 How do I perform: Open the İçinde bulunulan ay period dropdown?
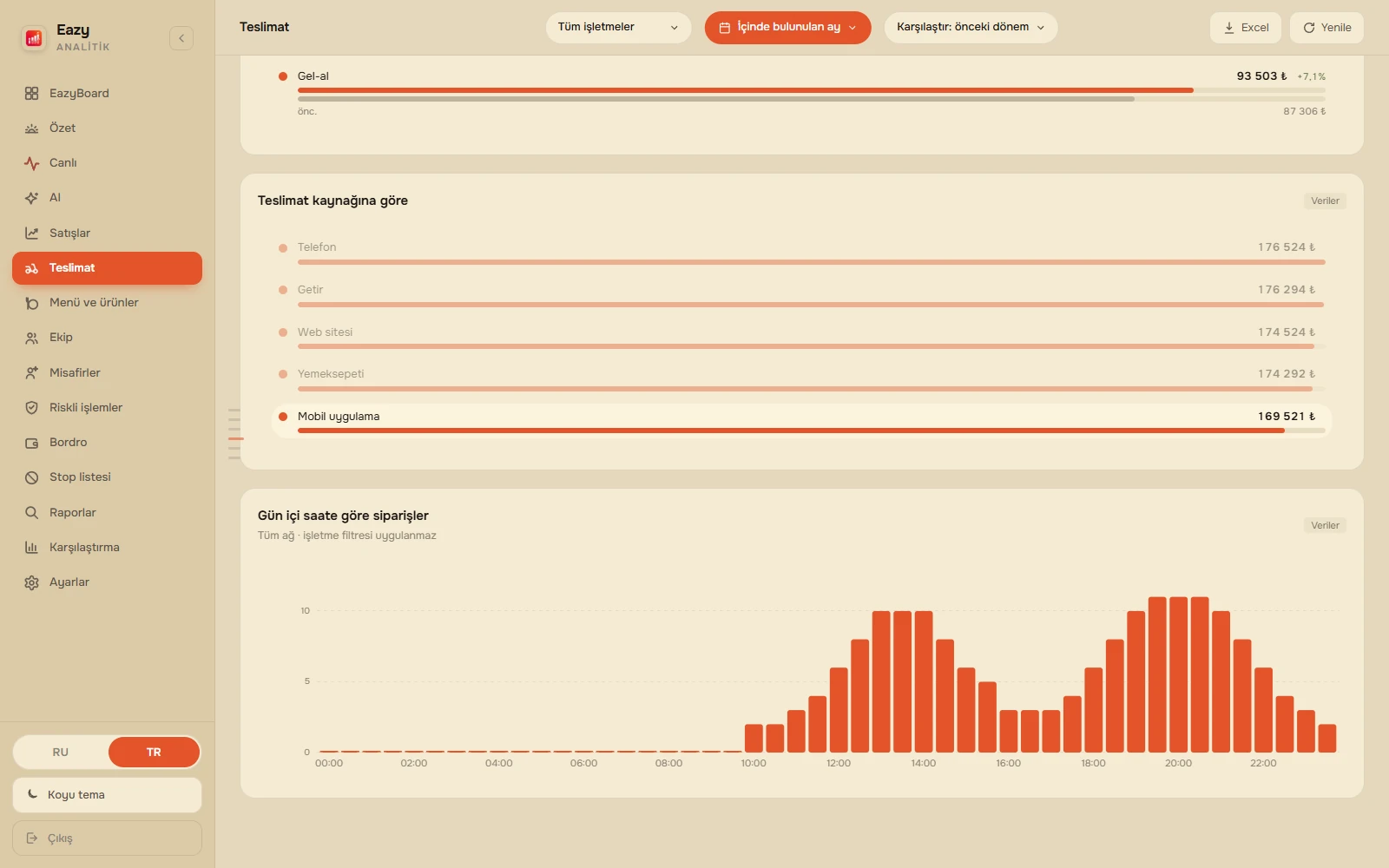787,28
